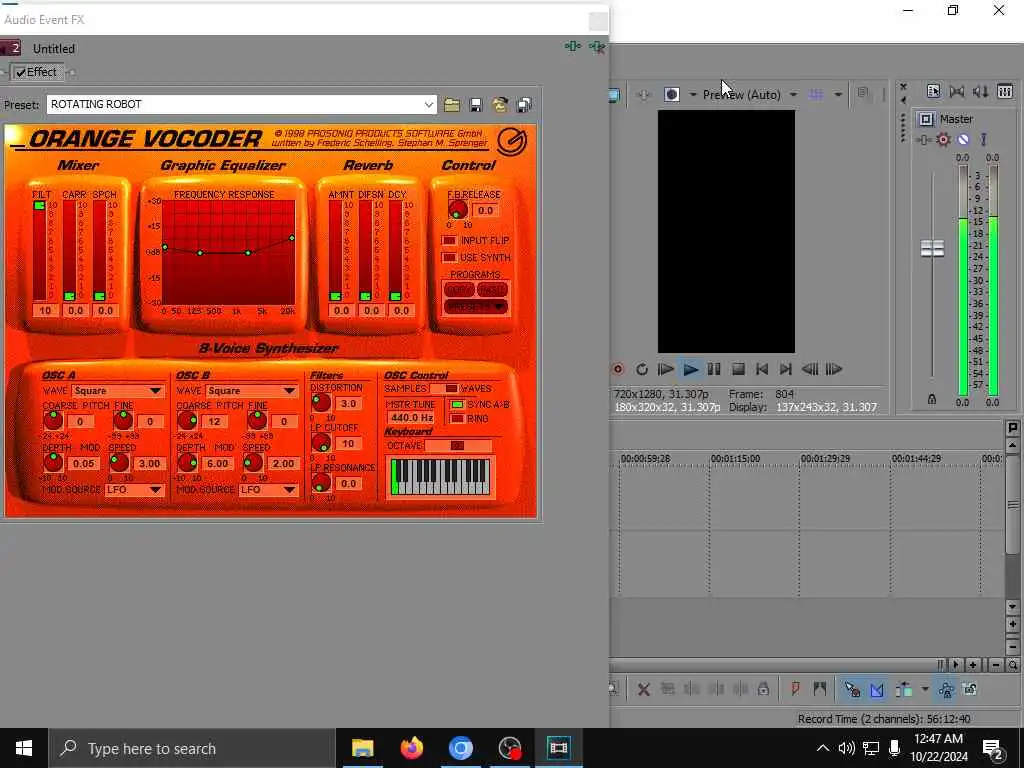The height and width of the screenshot is (768, 1024).
Task: Click the lock fader channels icon
Action: [x=932, y=399]
